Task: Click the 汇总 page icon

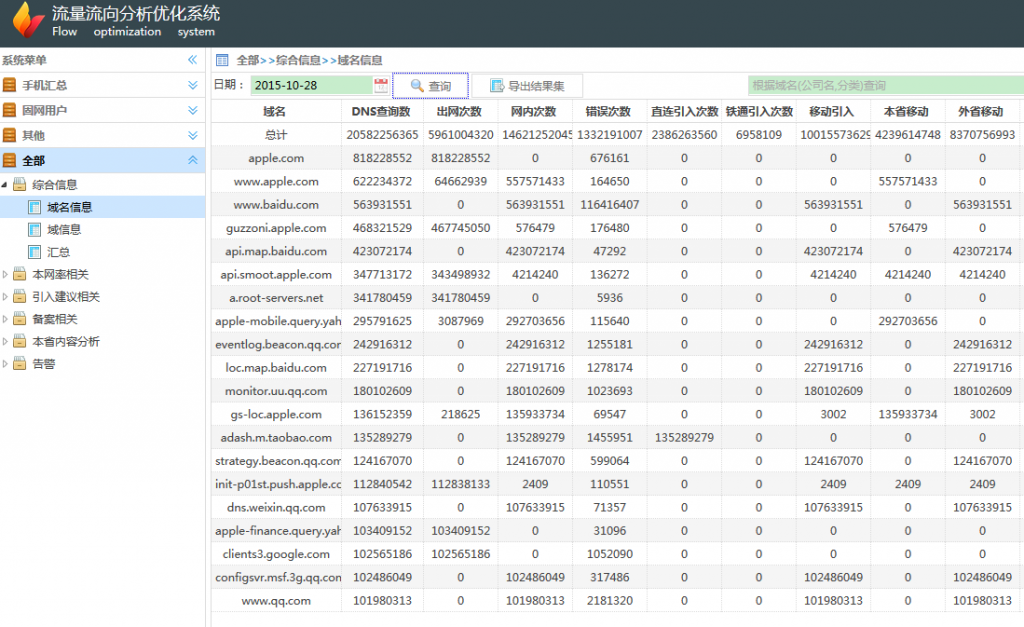Action: click(x=35, y=251)
